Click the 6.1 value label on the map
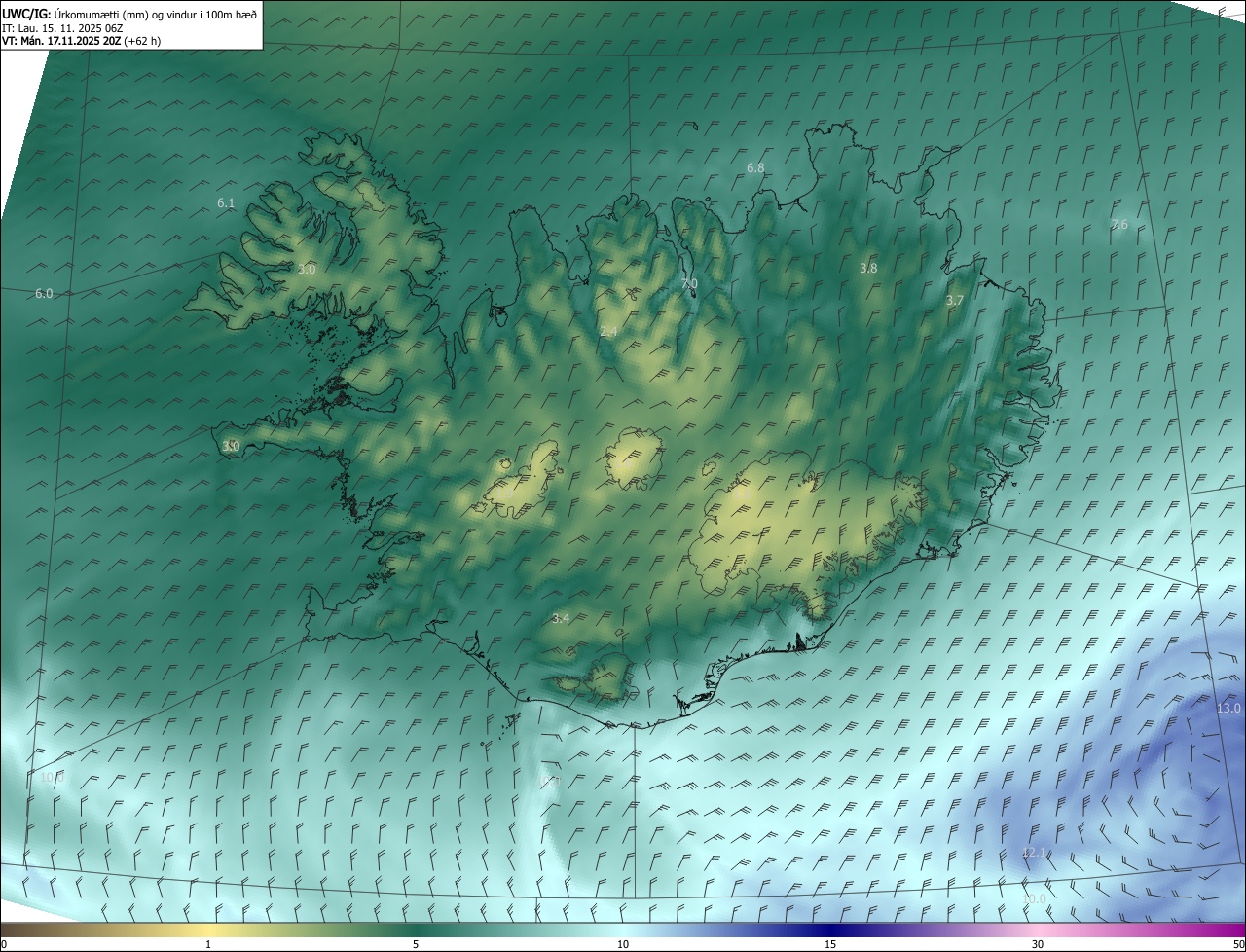 click(x=226, y=202)
